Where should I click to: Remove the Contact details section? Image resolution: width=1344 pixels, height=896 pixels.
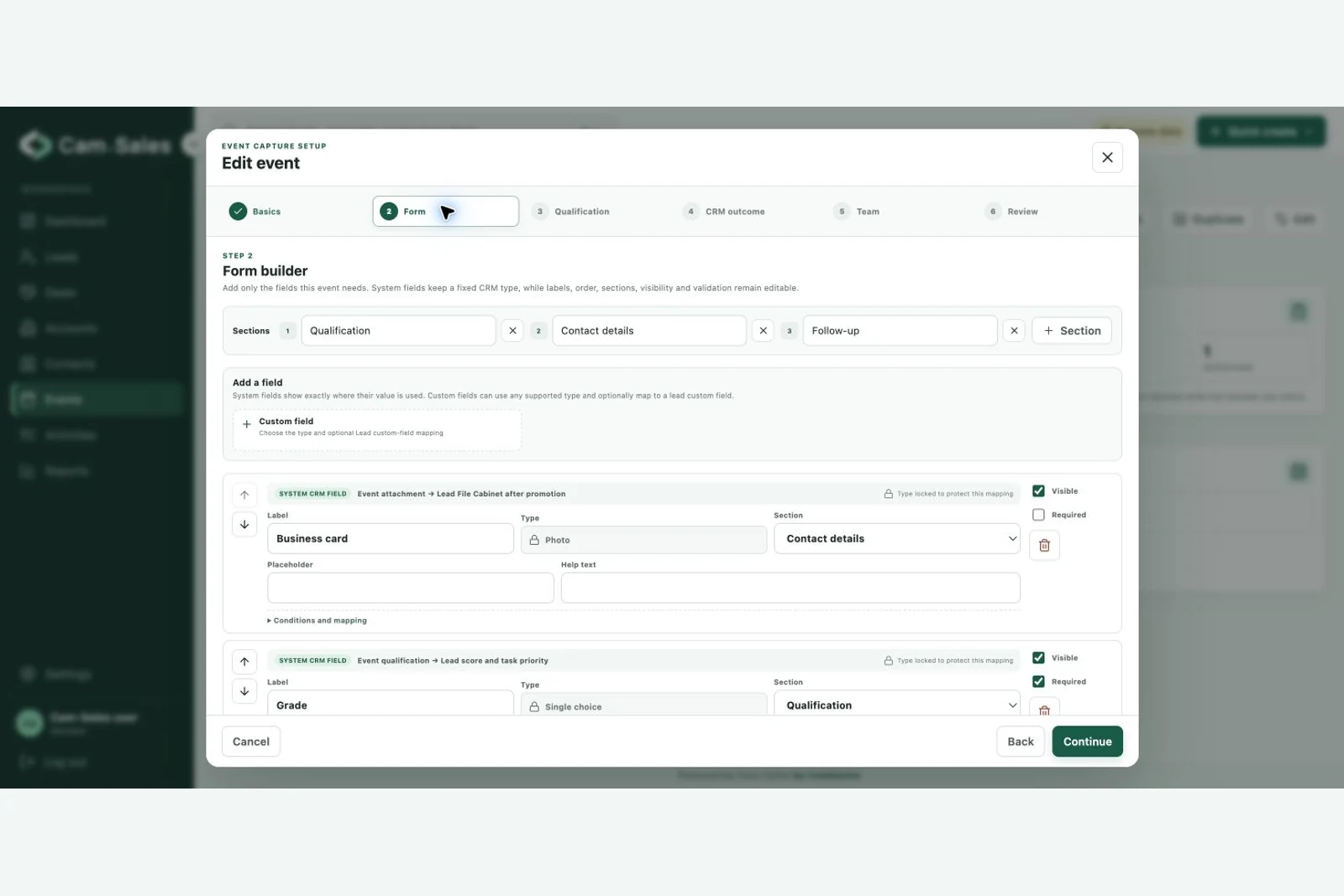(x=763, y=331)
